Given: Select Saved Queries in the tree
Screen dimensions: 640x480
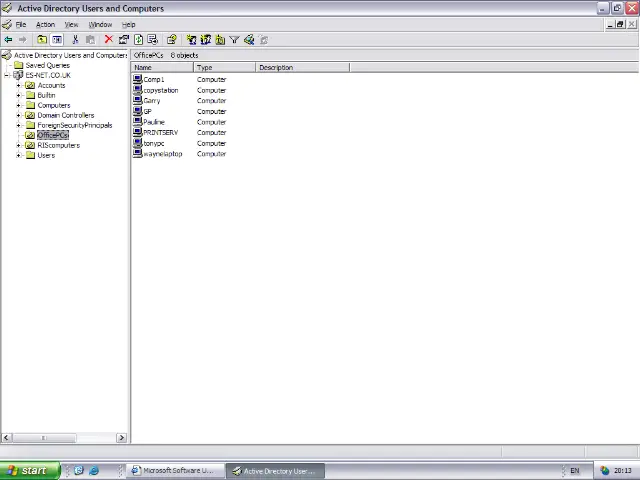Looking at the screenshot, I should [x=47, y=65].
